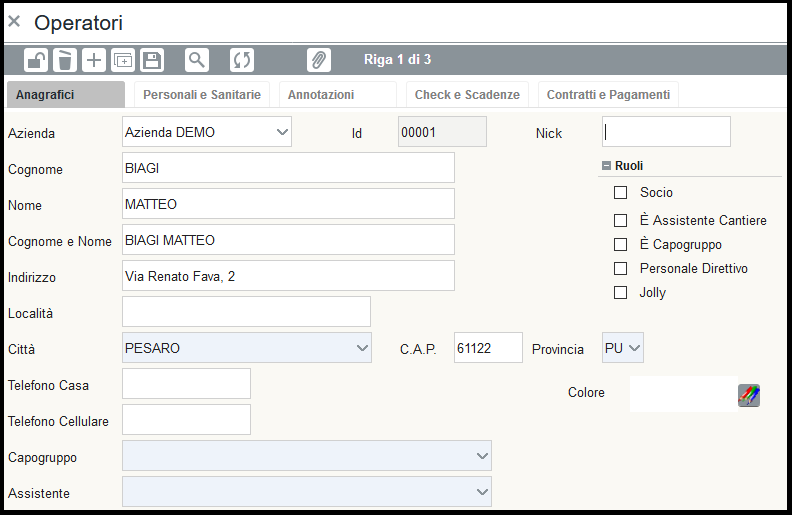This screenshot has width=792, height=516.
Task: Check the È Capogruppo role box
Action: tap(620, 244)
